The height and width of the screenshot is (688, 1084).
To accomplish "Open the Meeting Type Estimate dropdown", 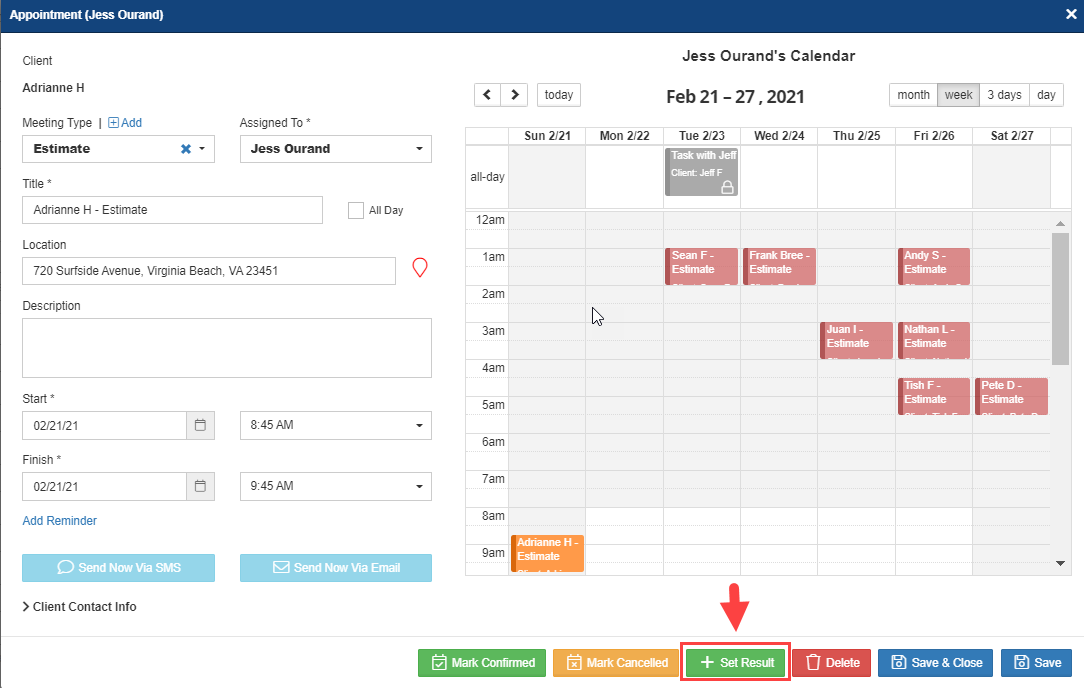I will 202,149.
